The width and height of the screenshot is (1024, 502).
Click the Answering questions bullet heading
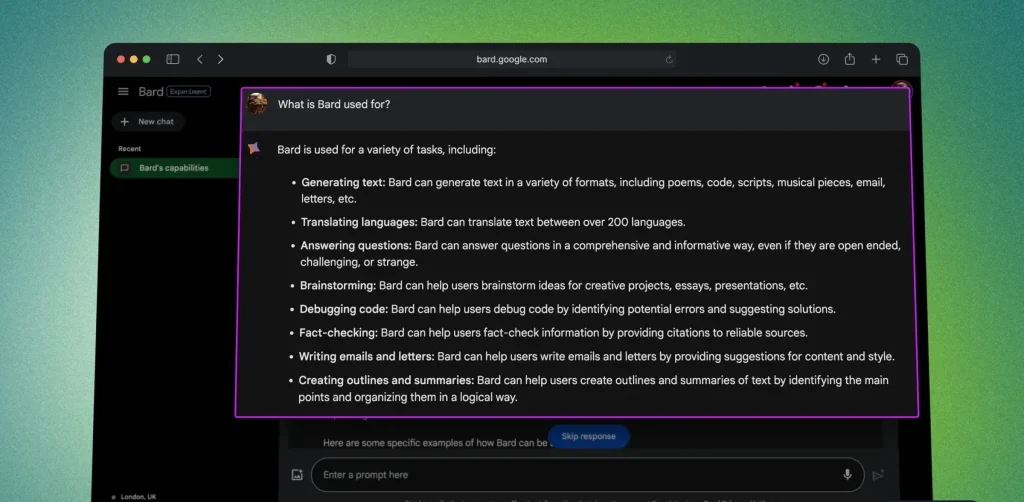(x=356, y=246)
